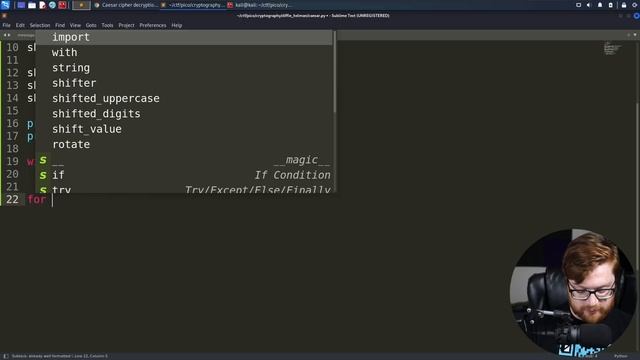
Task: Click the lock screen tray icon
Action: point(624,5)
